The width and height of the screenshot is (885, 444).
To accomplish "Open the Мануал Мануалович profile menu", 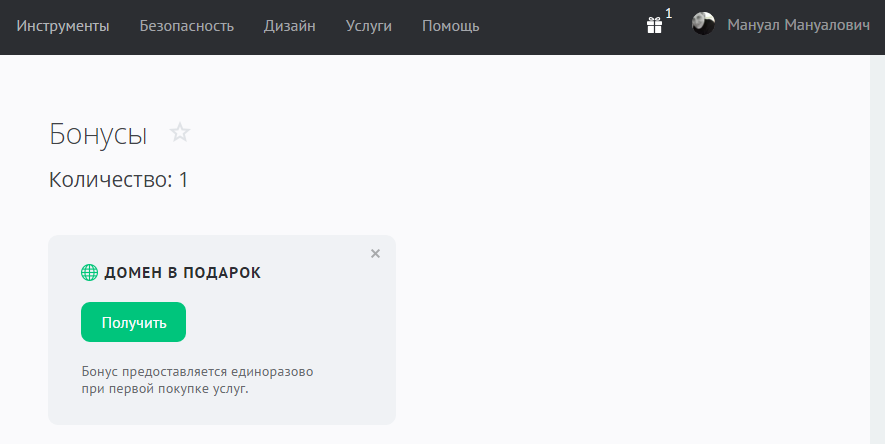I will 798,25.
